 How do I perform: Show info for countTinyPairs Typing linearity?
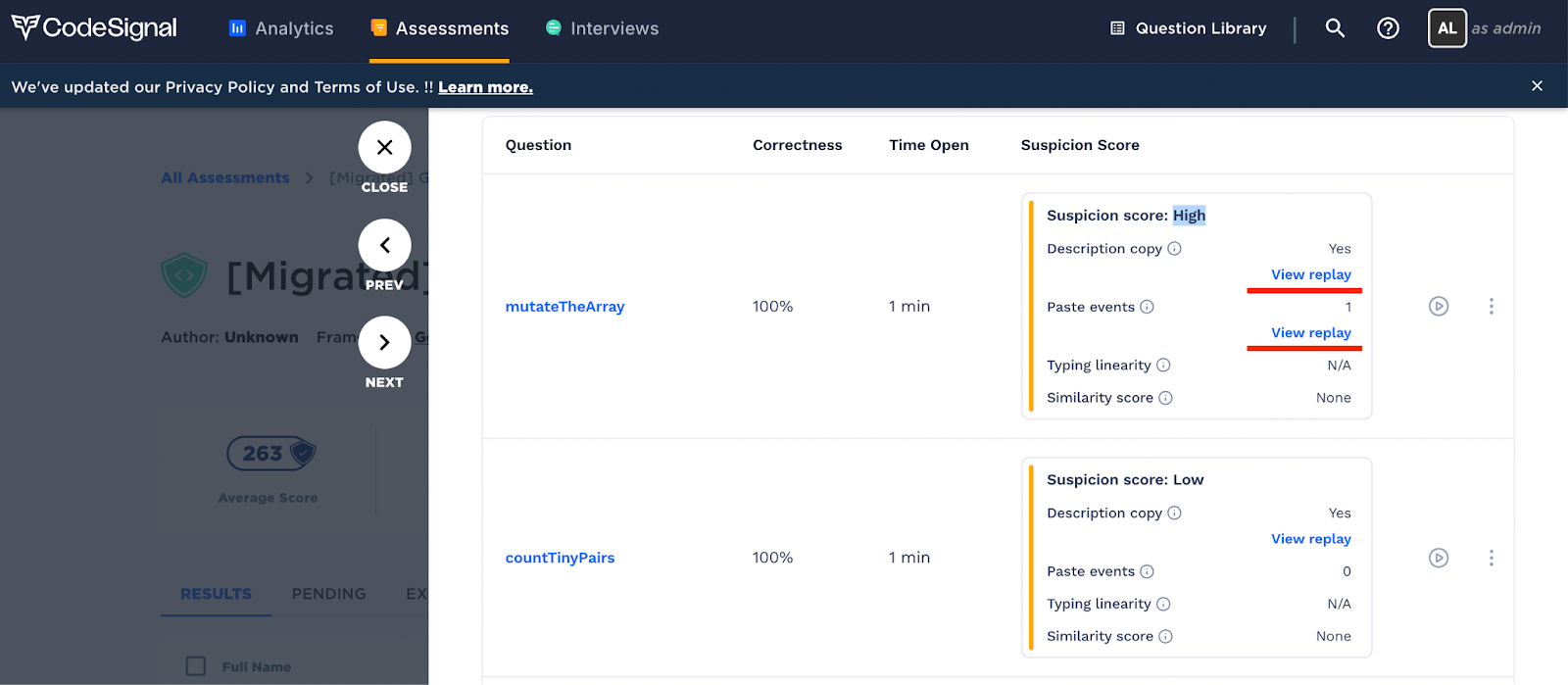pos(1163,604)
